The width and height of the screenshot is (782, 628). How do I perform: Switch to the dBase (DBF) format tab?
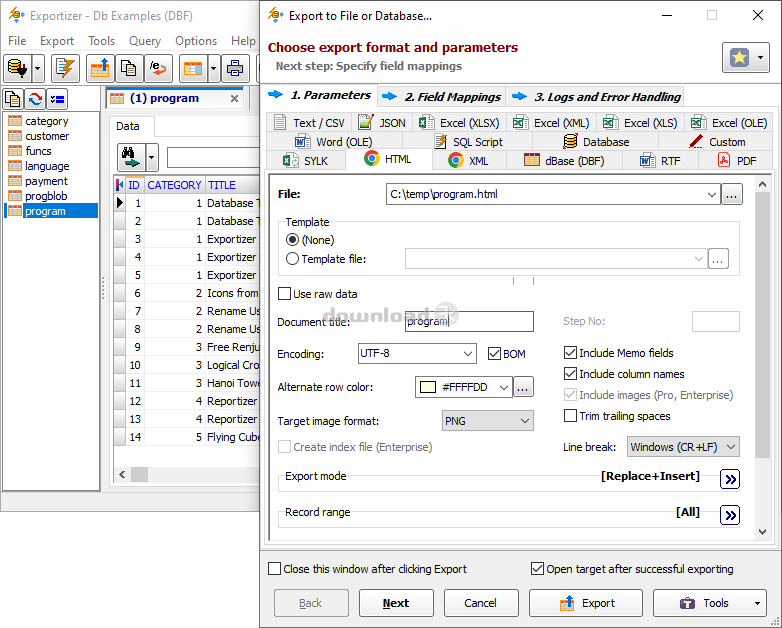pyautogui.click(x=564, y=160)
